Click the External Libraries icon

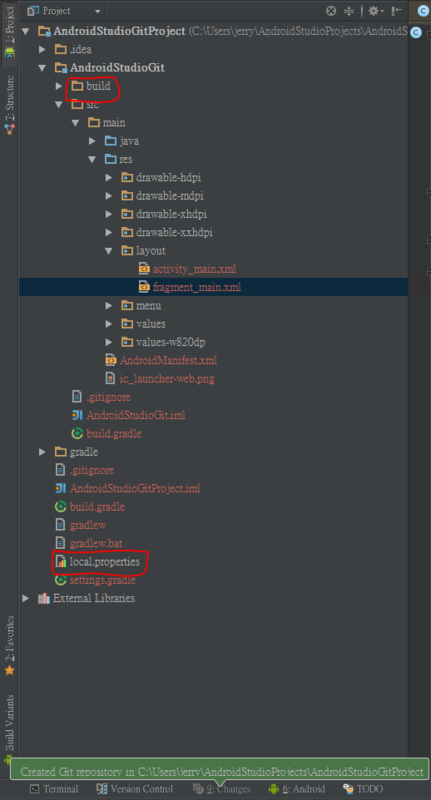(x=44, y=598)
